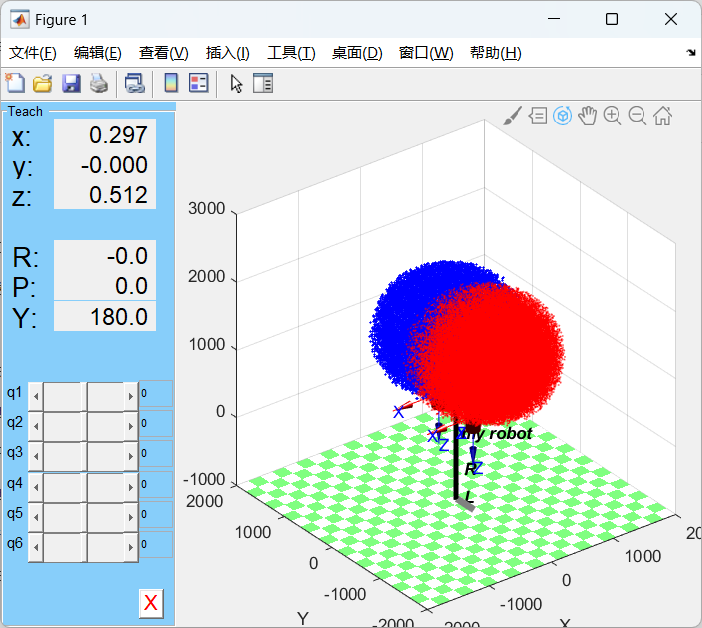Select the Brush data tool on axes
Viewport: 702px width, 628px height.
(512, 116)
